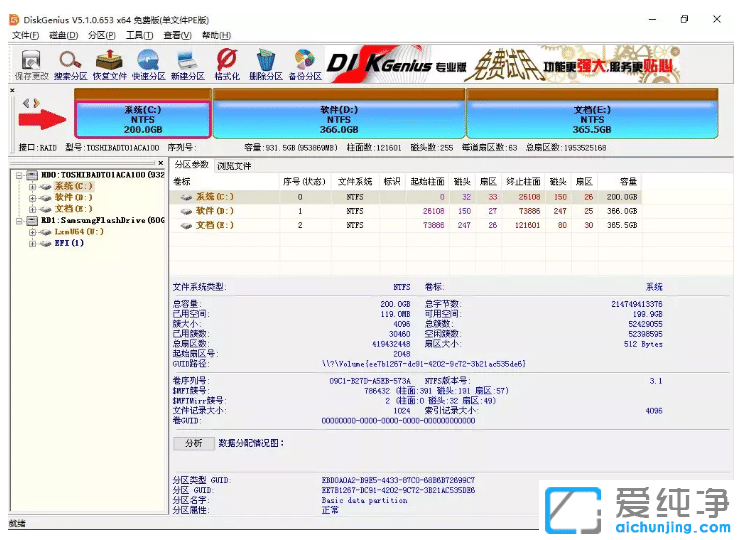Open the 帮助(H) menu
This screenshot has height=540, width=739.
point(216,35)
